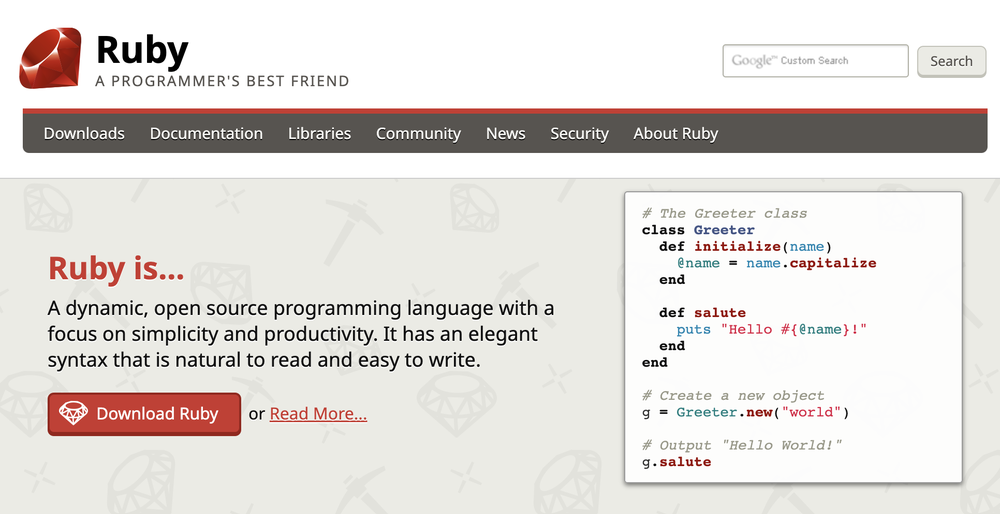Click the Search button

[x=952, y=61]
